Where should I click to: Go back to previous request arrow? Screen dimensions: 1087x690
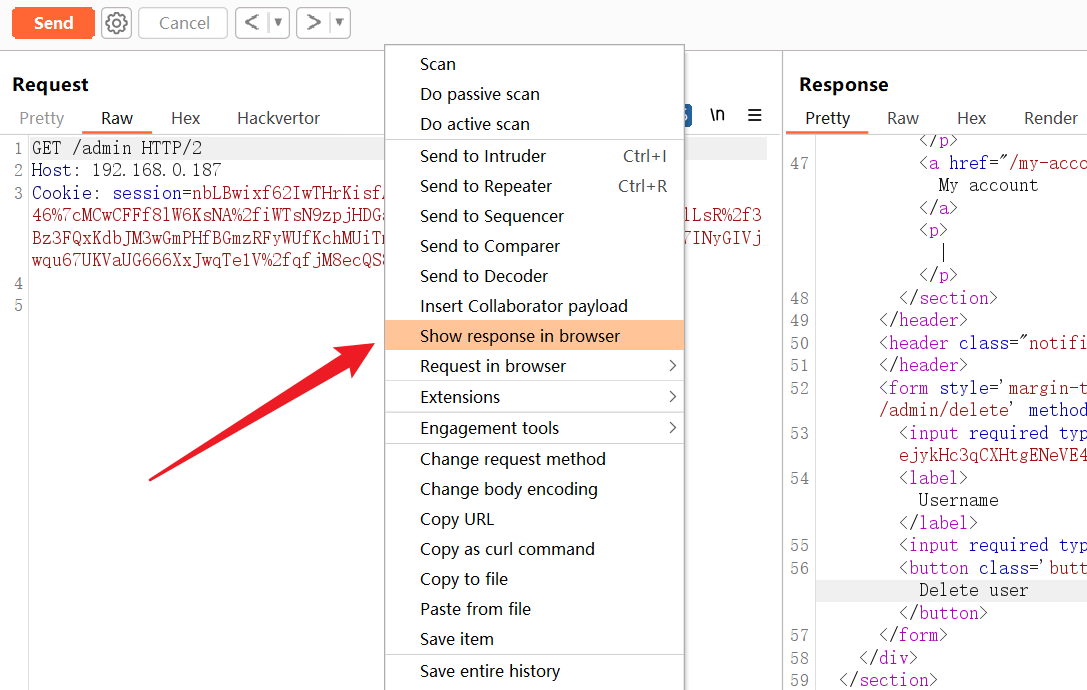click(x=252, y=23)
